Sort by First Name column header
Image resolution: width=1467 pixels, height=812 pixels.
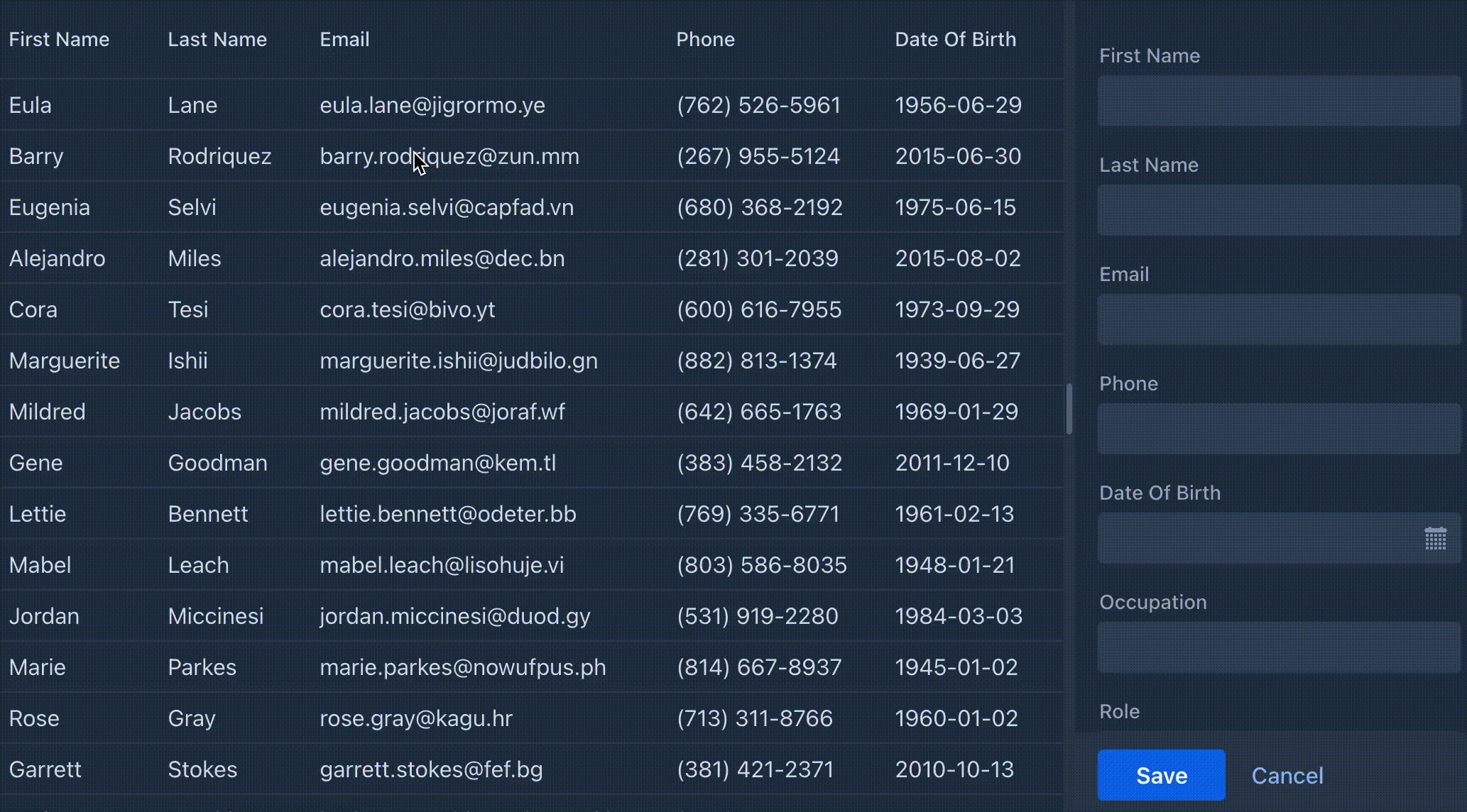[x=59, y=40]
